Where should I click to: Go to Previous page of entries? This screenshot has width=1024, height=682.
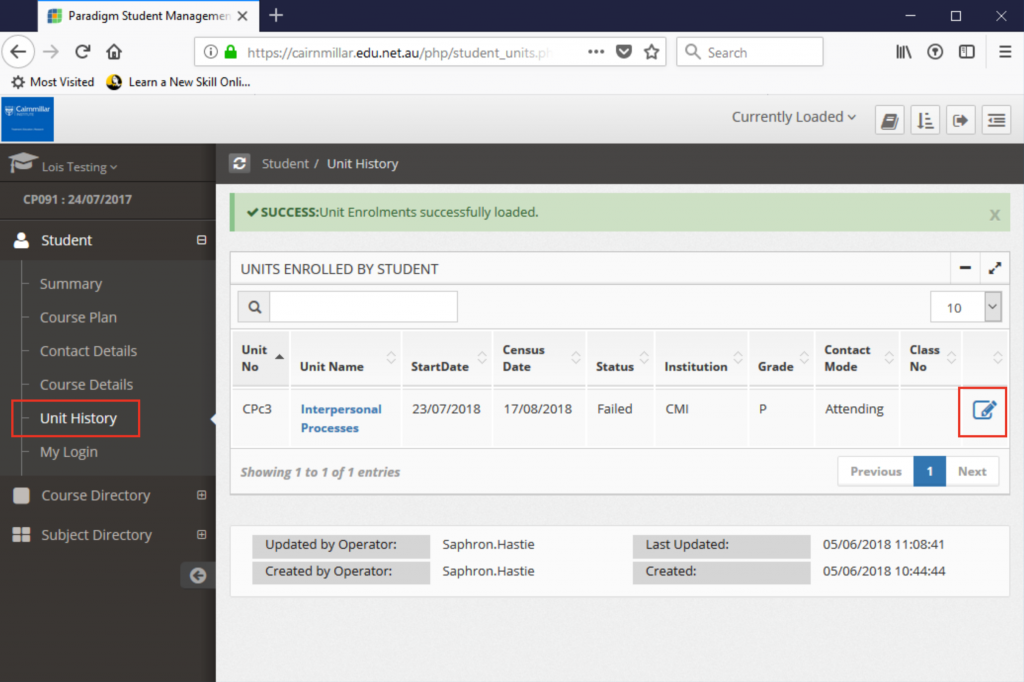pos(875,471)
